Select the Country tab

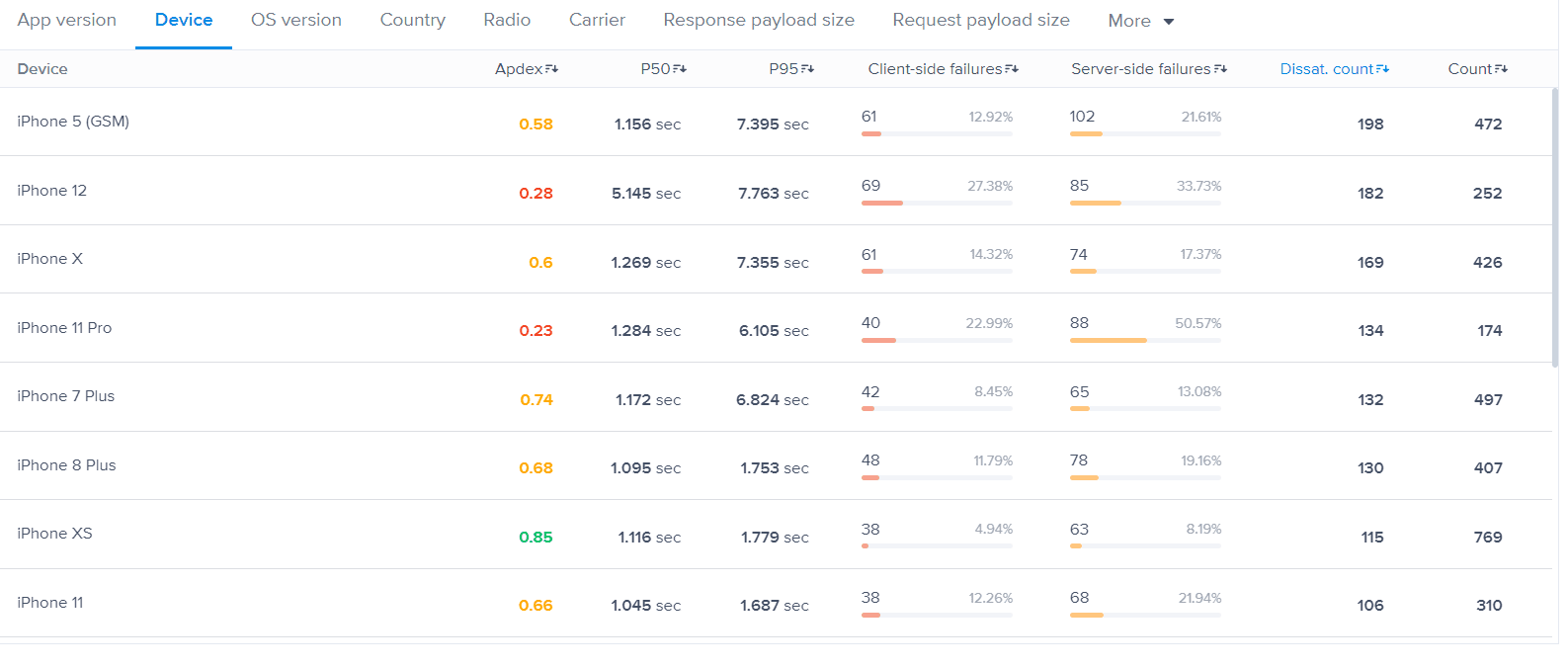[x=413, y=20]
